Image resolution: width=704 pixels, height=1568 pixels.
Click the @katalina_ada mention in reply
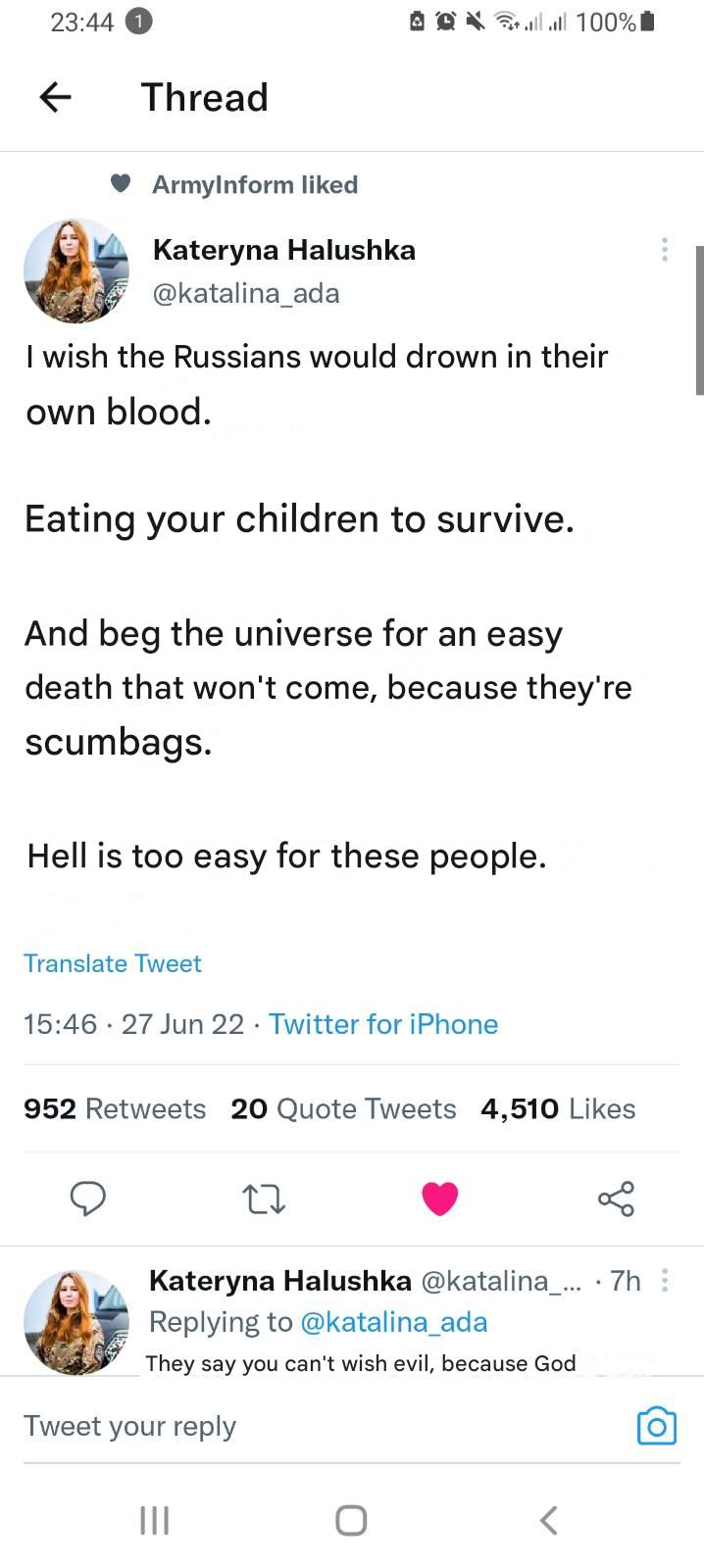click(393, 1322)
